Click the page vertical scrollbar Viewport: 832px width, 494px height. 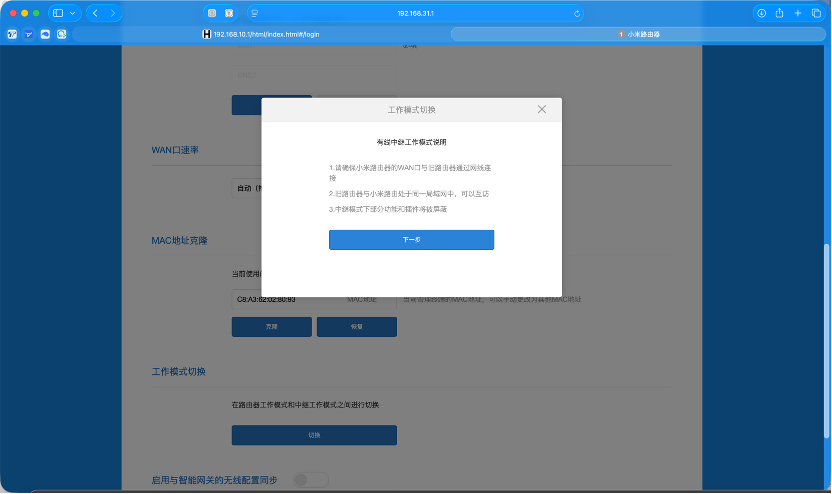point(826,341)
